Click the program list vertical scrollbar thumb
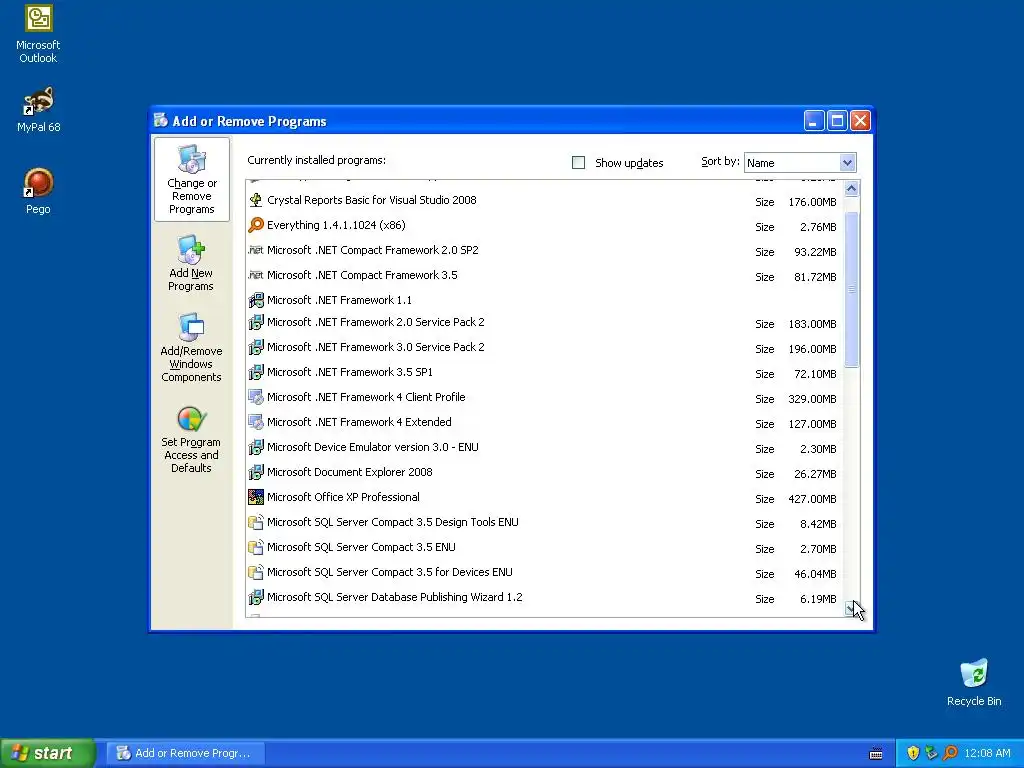1024x768 pixels. [851, 289]
